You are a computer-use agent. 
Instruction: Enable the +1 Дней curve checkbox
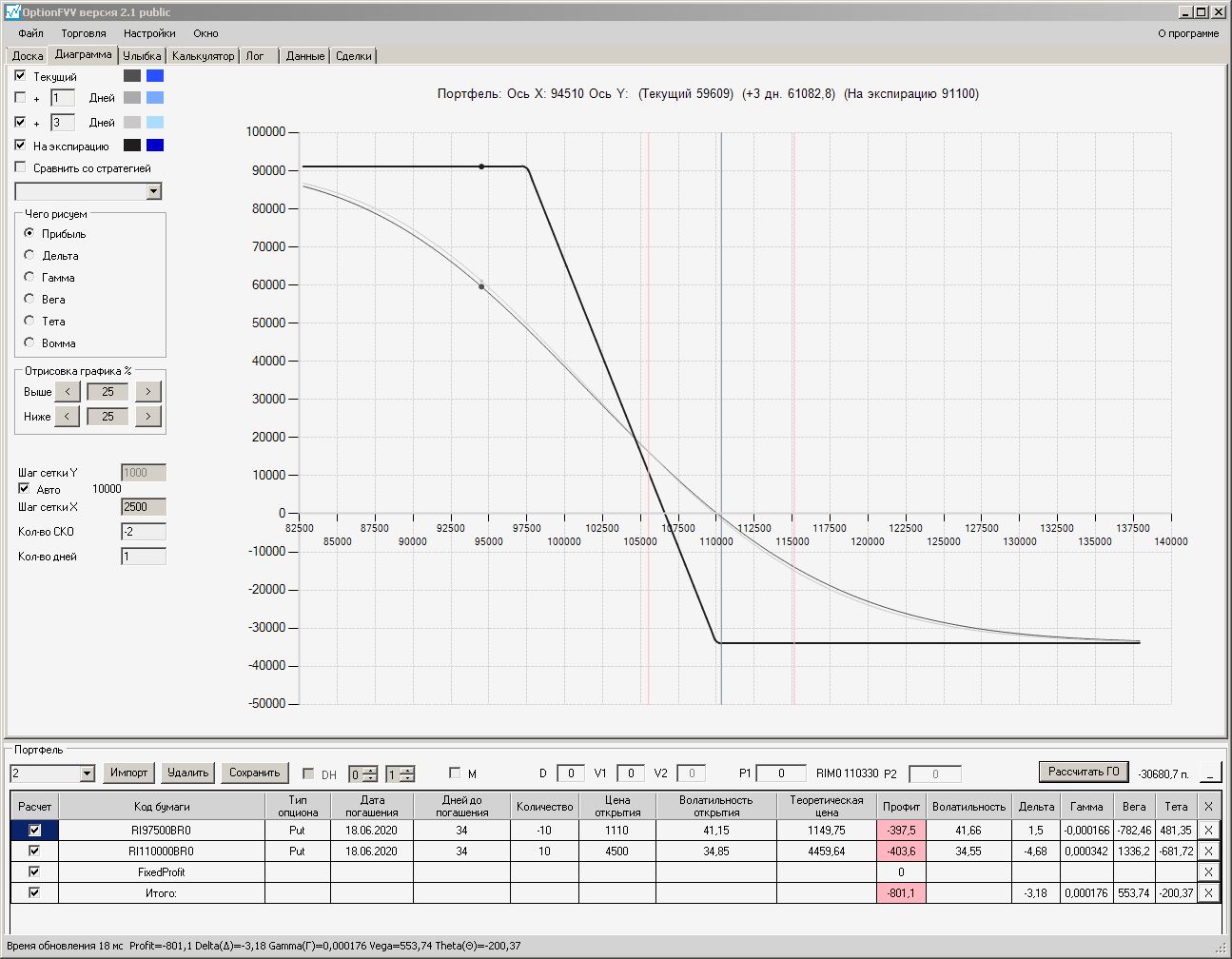click(x=20, y=98)
